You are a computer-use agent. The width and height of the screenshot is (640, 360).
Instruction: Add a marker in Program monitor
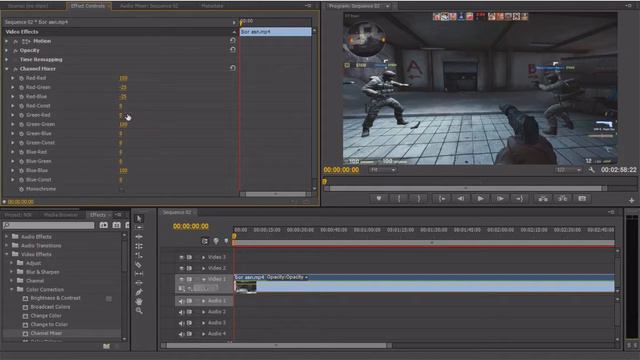pos(379,198)
